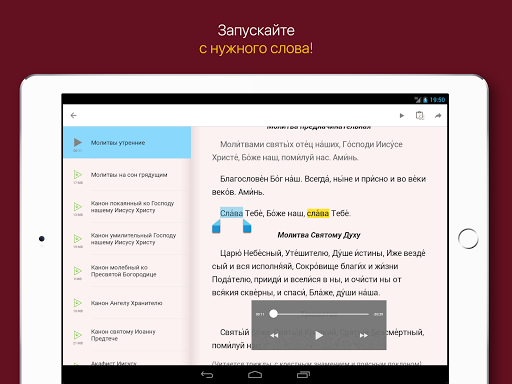Open the bookmark icon in toolbar

click(420, 115)
